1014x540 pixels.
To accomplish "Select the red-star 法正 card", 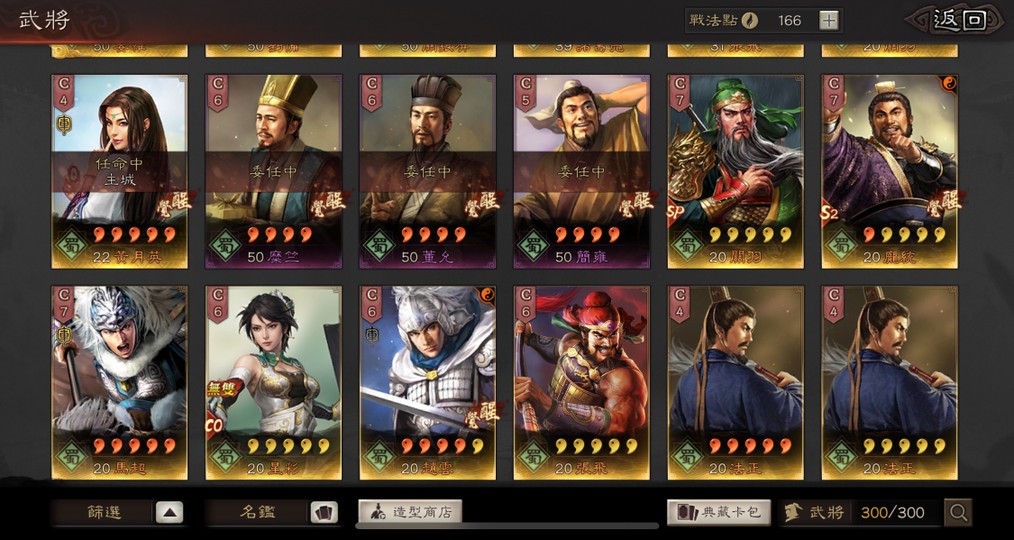I will pos(736,383).
